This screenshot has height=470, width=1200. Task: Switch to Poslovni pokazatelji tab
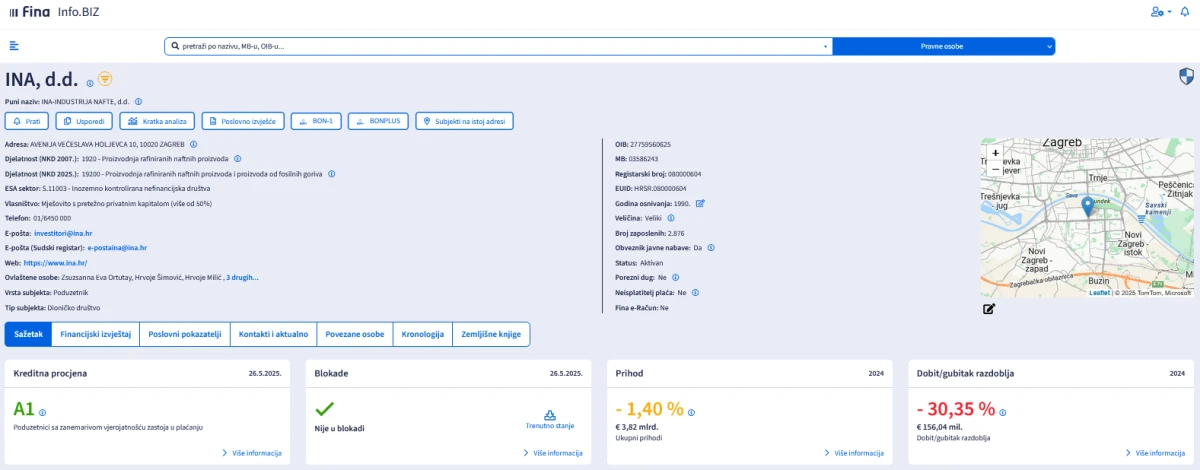[185, 334]
